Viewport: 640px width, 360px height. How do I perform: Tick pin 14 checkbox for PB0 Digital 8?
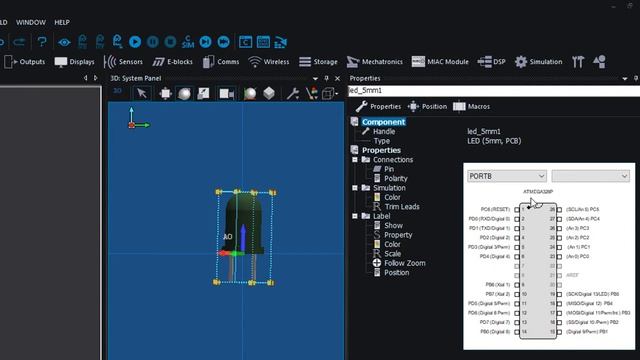click(x=517, y=332)
